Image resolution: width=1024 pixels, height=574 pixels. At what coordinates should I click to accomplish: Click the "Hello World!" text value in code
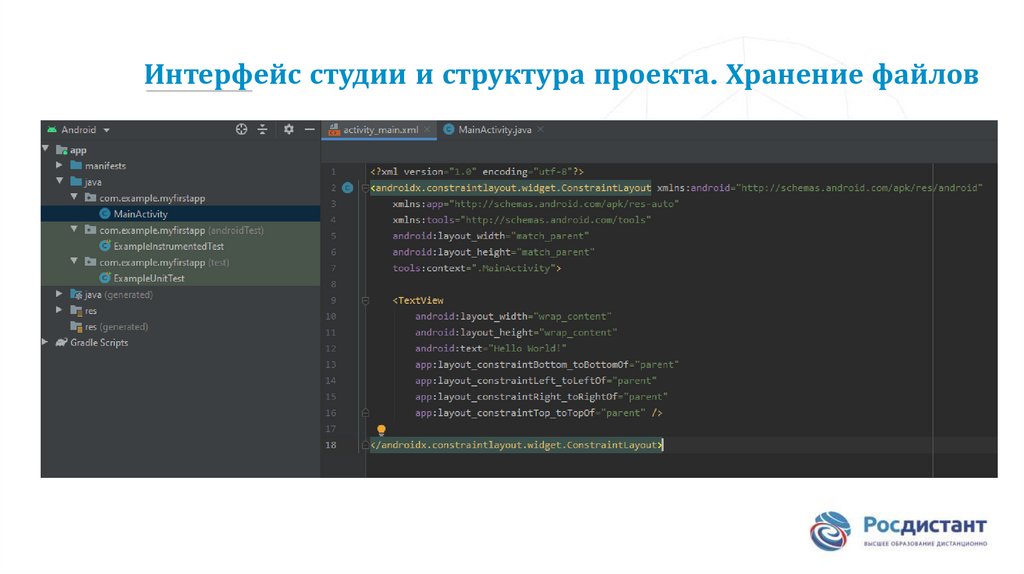(x=528, y=348)
